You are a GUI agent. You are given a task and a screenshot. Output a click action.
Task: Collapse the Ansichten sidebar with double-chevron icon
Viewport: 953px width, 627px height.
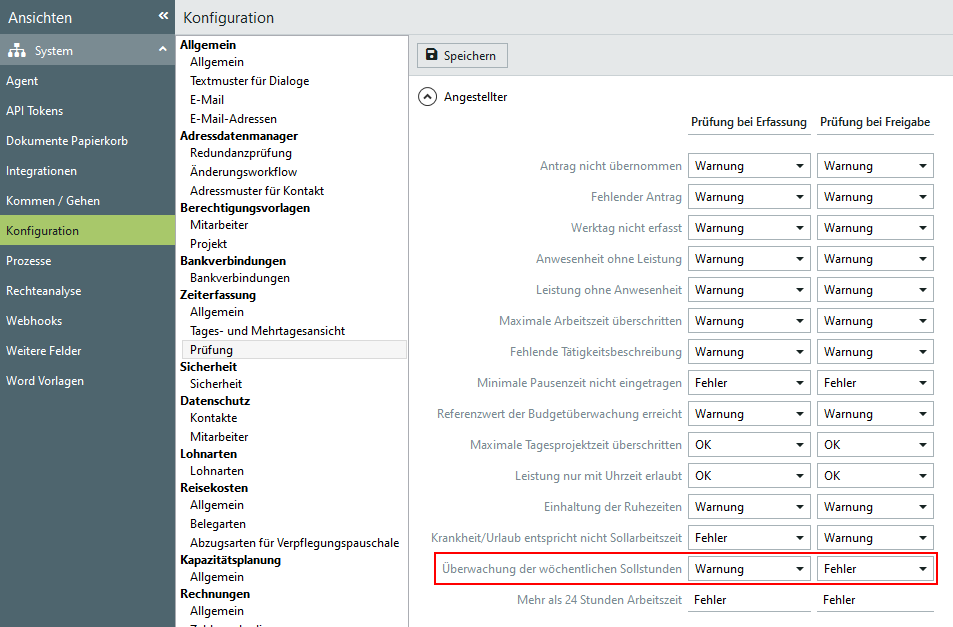pyautogui.click(x=163, y=16)
